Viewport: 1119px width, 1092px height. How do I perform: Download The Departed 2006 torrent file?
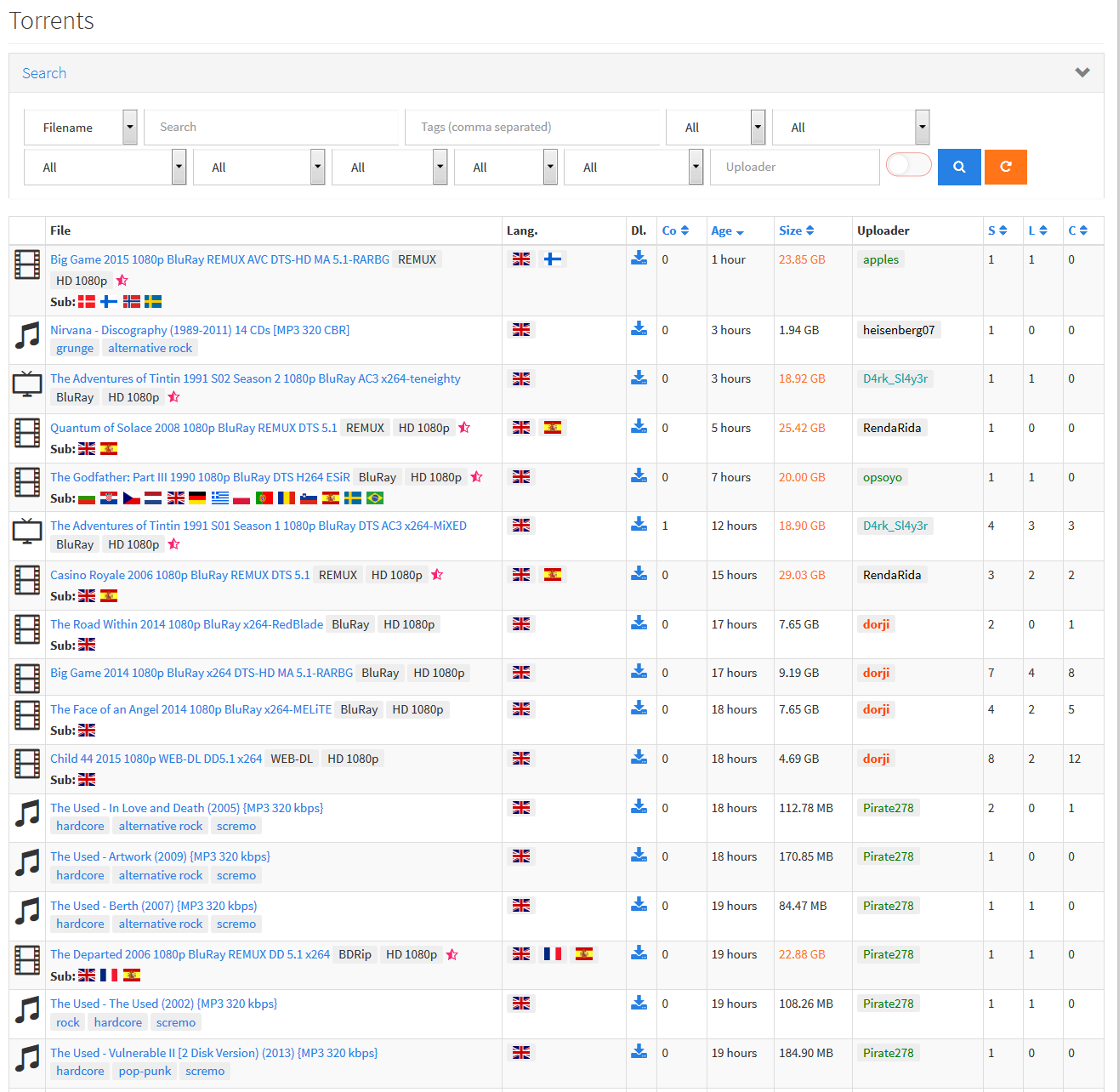point(639,953)
